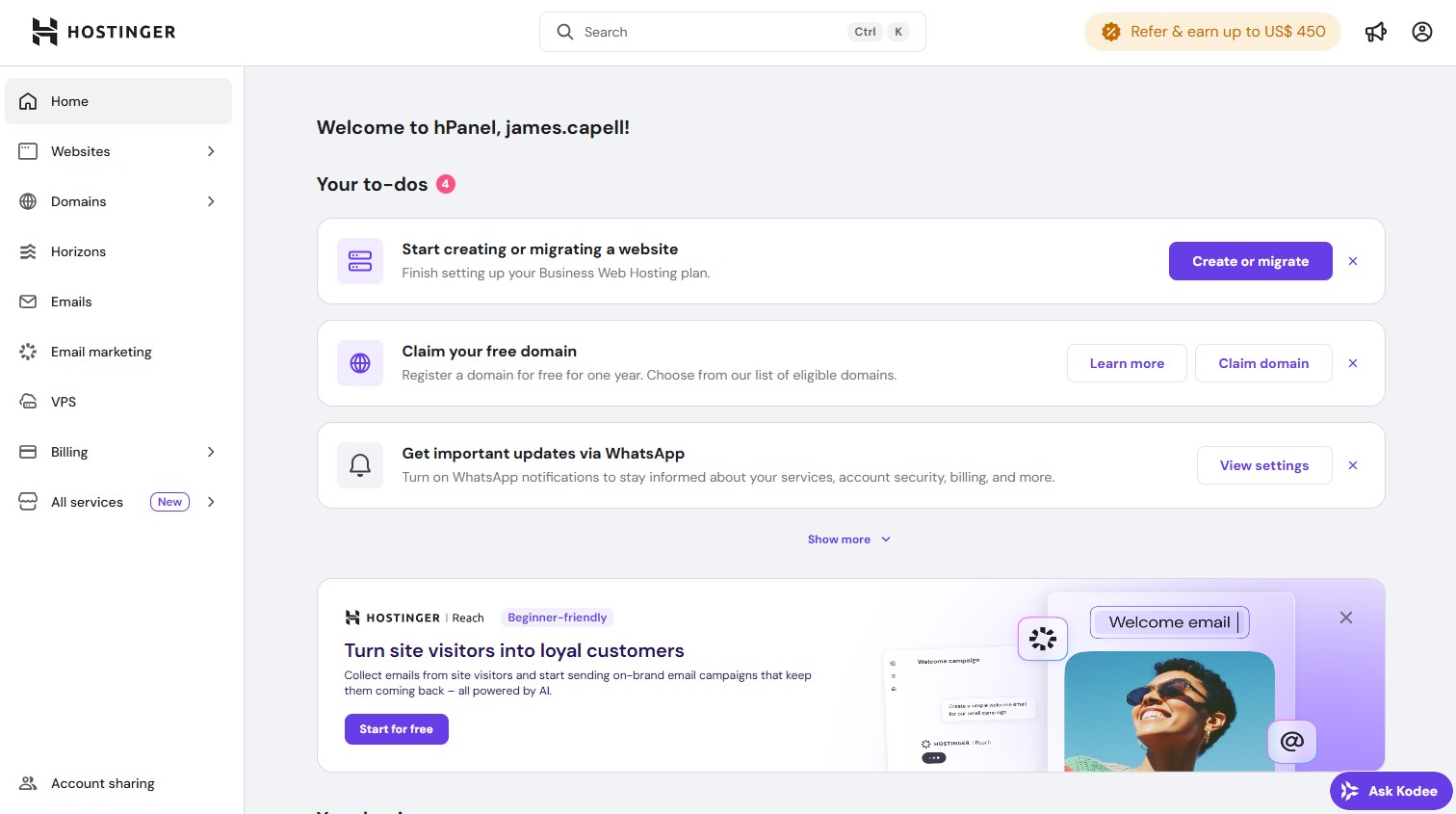Screen dimensions: 1456x814
Task: Dismiss the WhatsApp updates to-do
Action: pos(1353,465)
